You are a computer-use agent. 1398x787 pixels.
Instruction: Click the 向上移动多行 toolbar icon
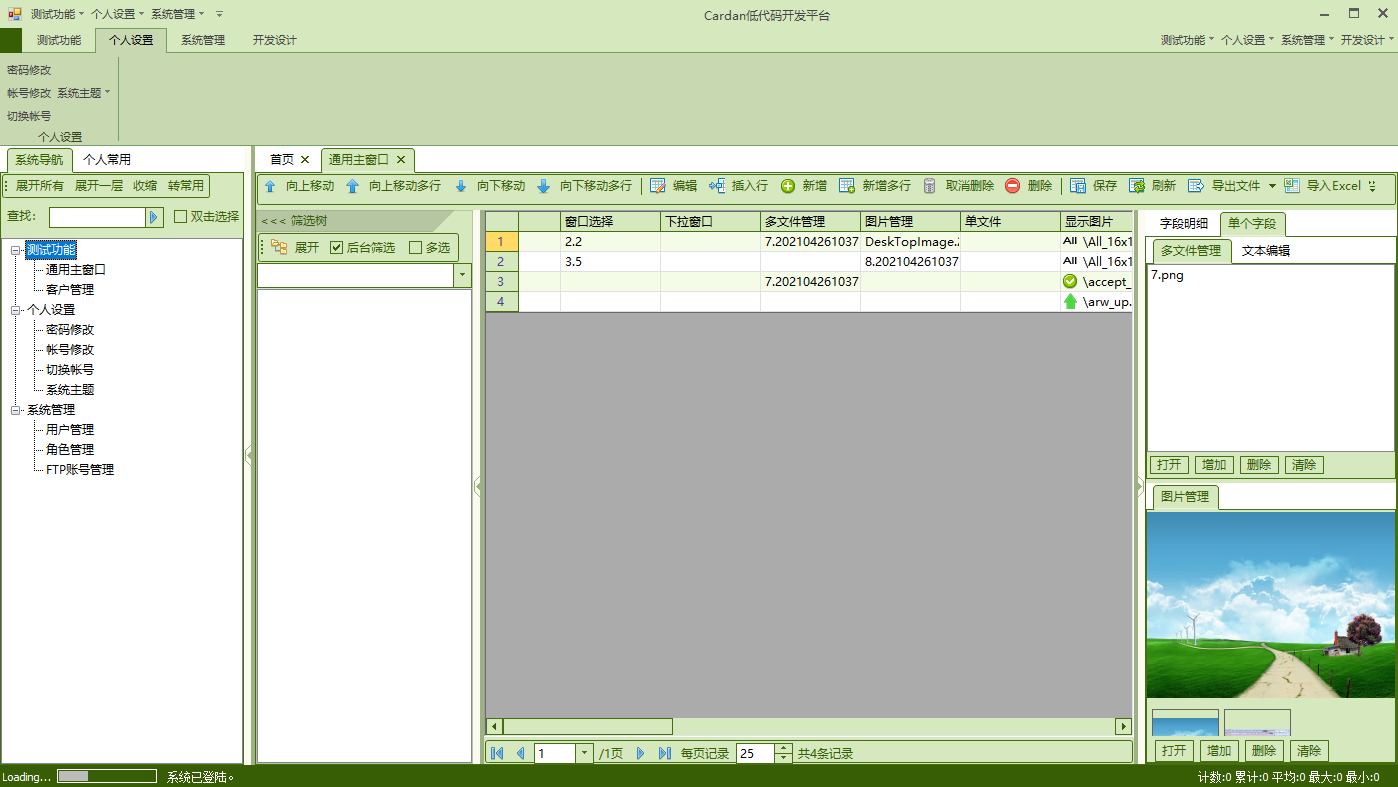pyautogui.click(x=352, y=186)
